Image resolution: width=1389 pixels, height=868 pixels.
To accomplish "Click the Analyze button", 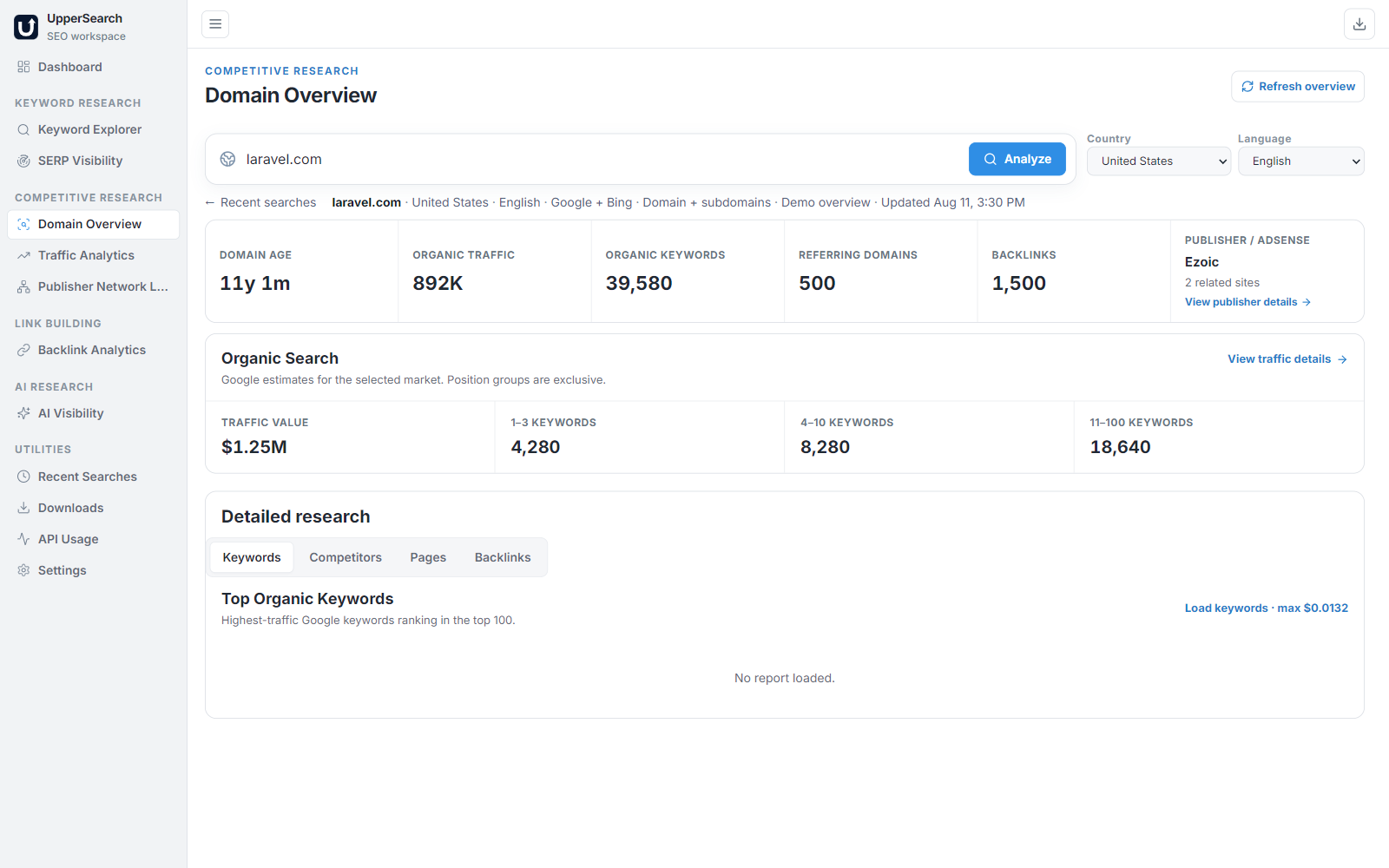I will pos(1017,159).
